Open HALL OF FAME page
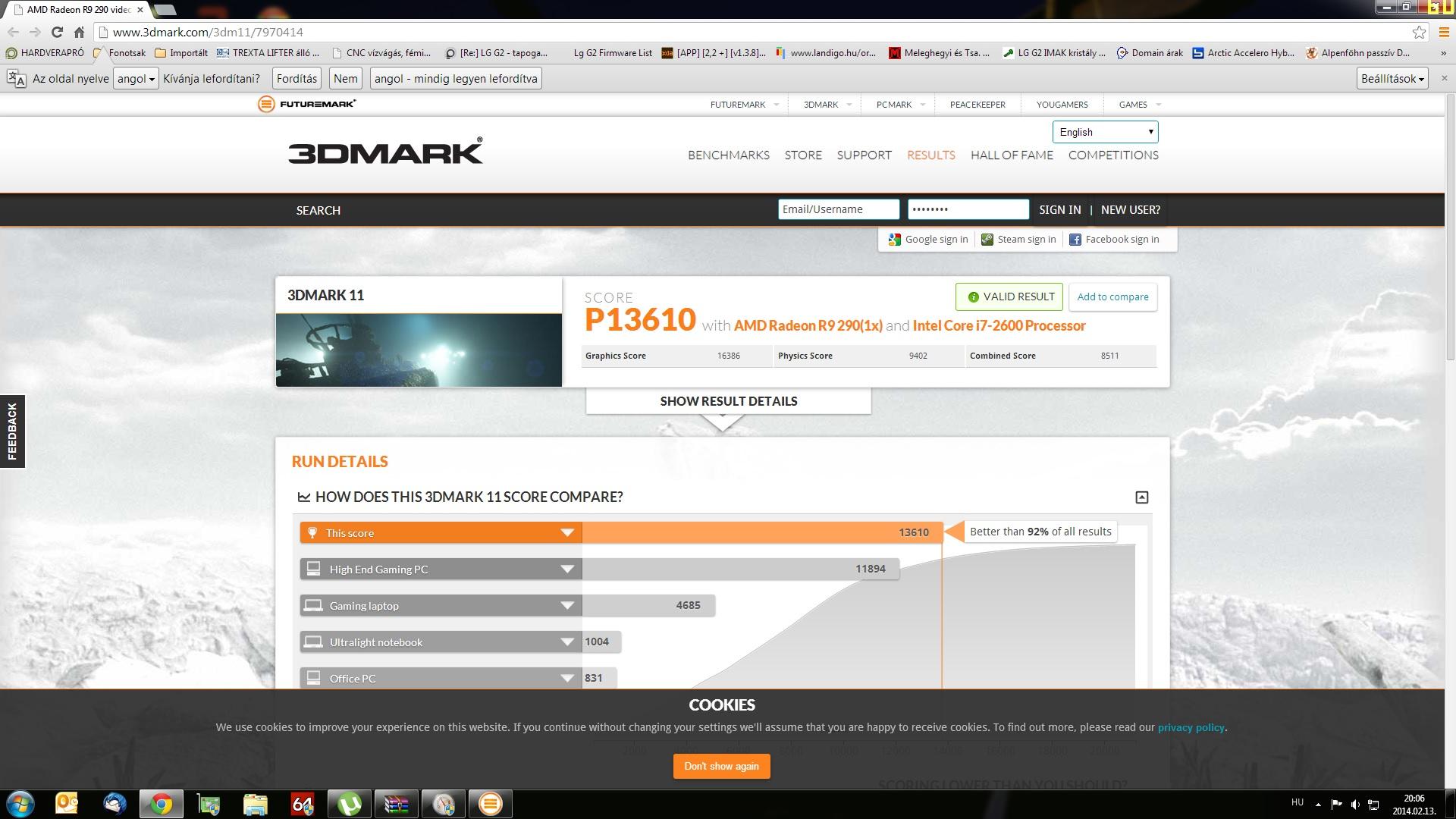This screenshot has height=819, width=1456. 1012,155
